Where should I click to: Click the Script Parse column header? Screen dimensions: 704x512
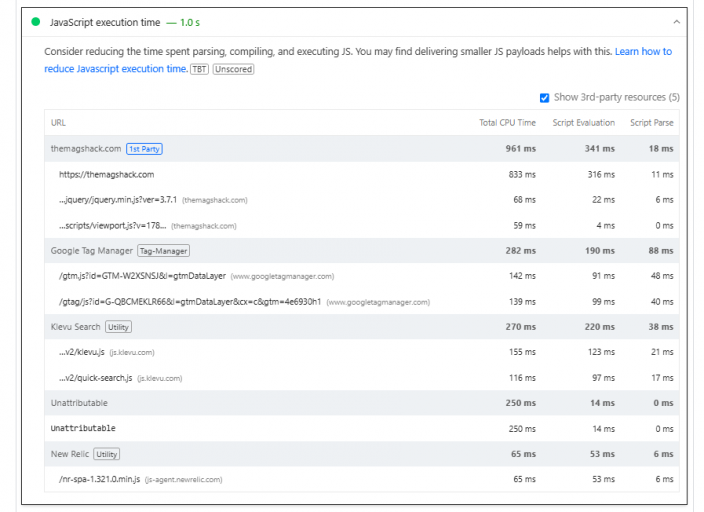click(x=651, y=123)
